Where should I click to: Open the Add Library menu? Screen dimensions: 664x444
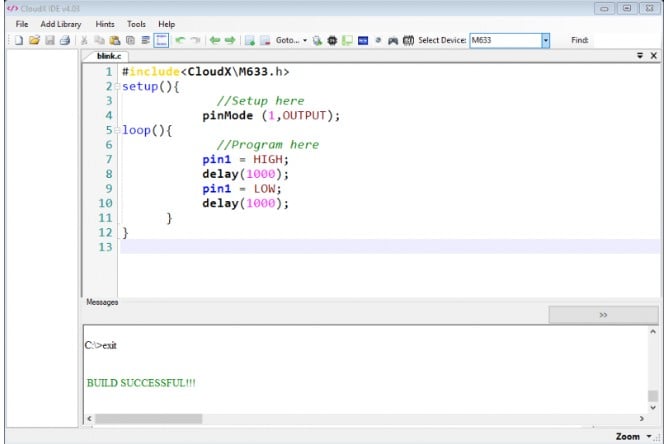coord(61,23)
